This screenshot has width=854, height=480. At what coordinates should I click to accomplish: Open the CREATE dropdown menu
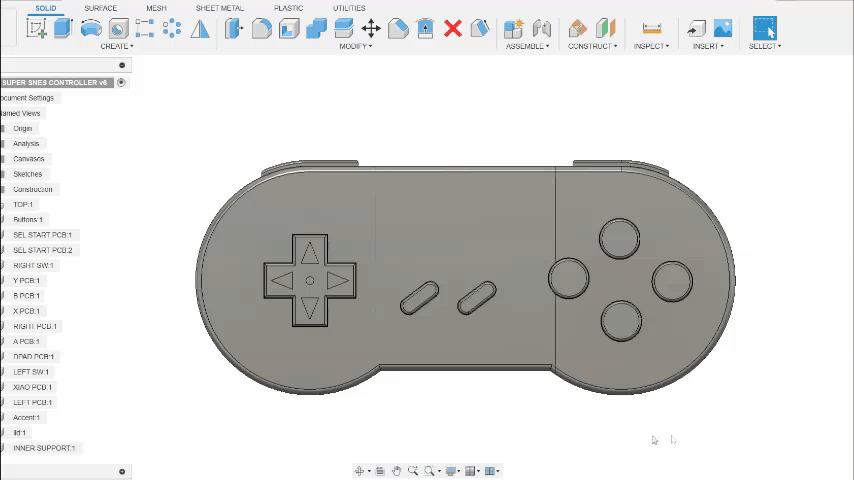(117, 46)
